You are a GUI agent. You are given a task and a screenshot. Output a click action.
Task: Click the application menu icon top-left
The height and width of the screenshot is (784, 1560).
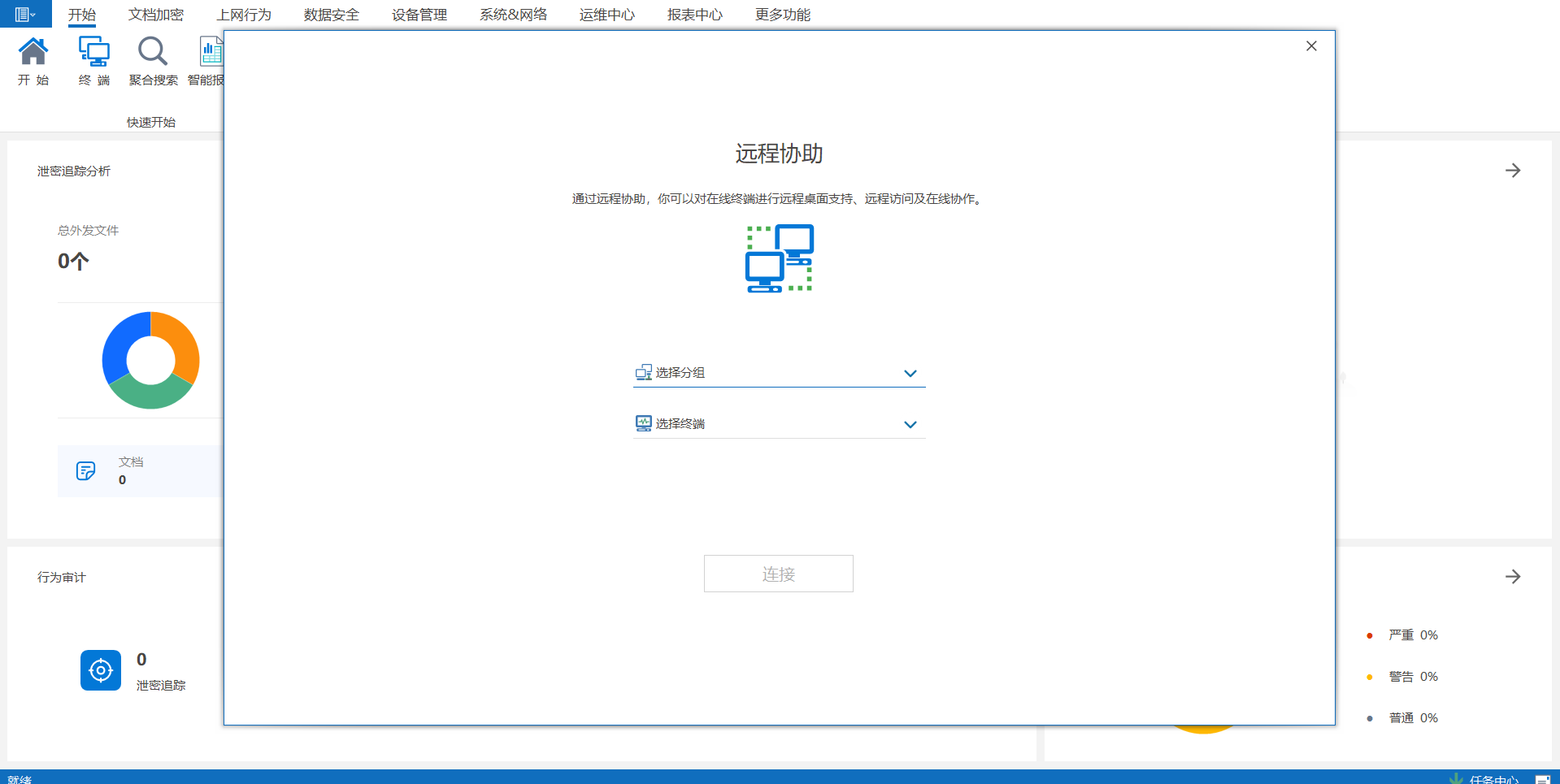[x=25, y=14]
